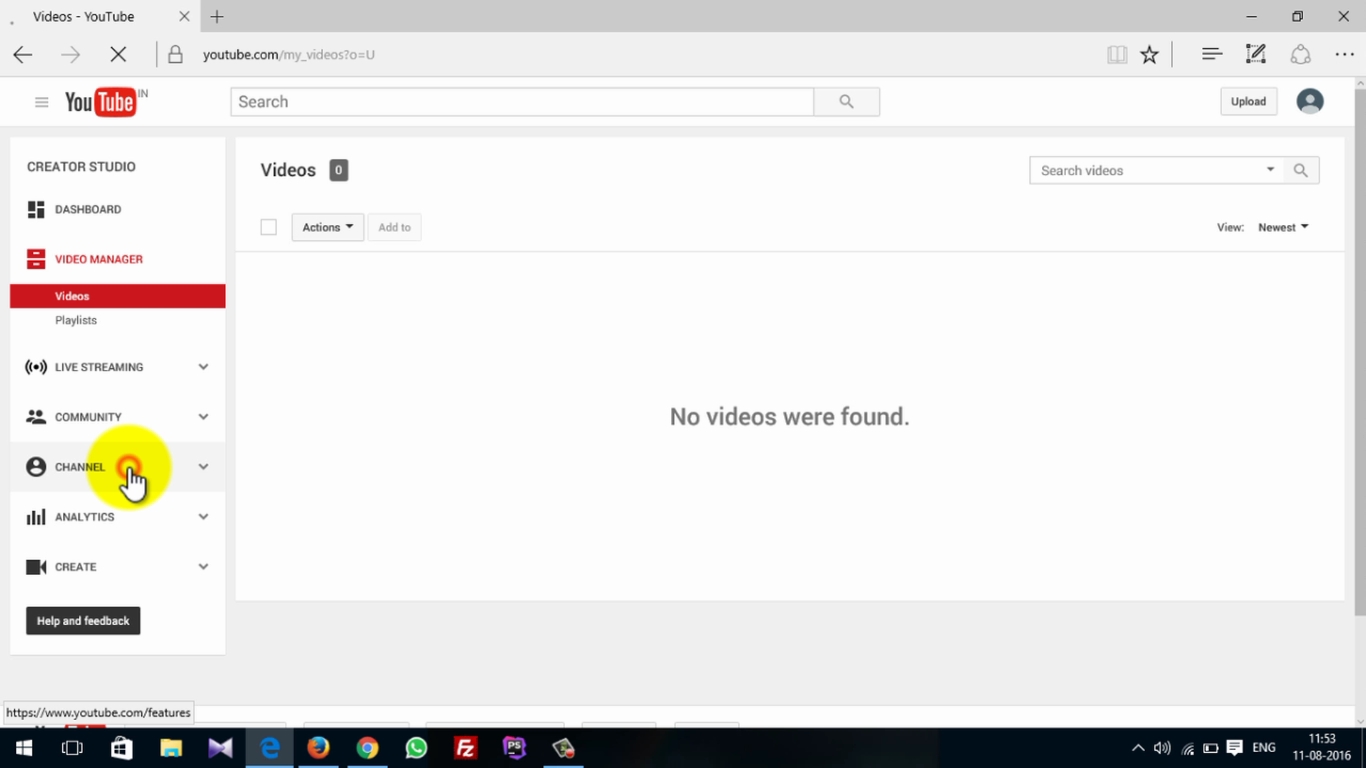Add page to favorites with the star
The image size is (1366, 768).
(x=1150, y=55)
